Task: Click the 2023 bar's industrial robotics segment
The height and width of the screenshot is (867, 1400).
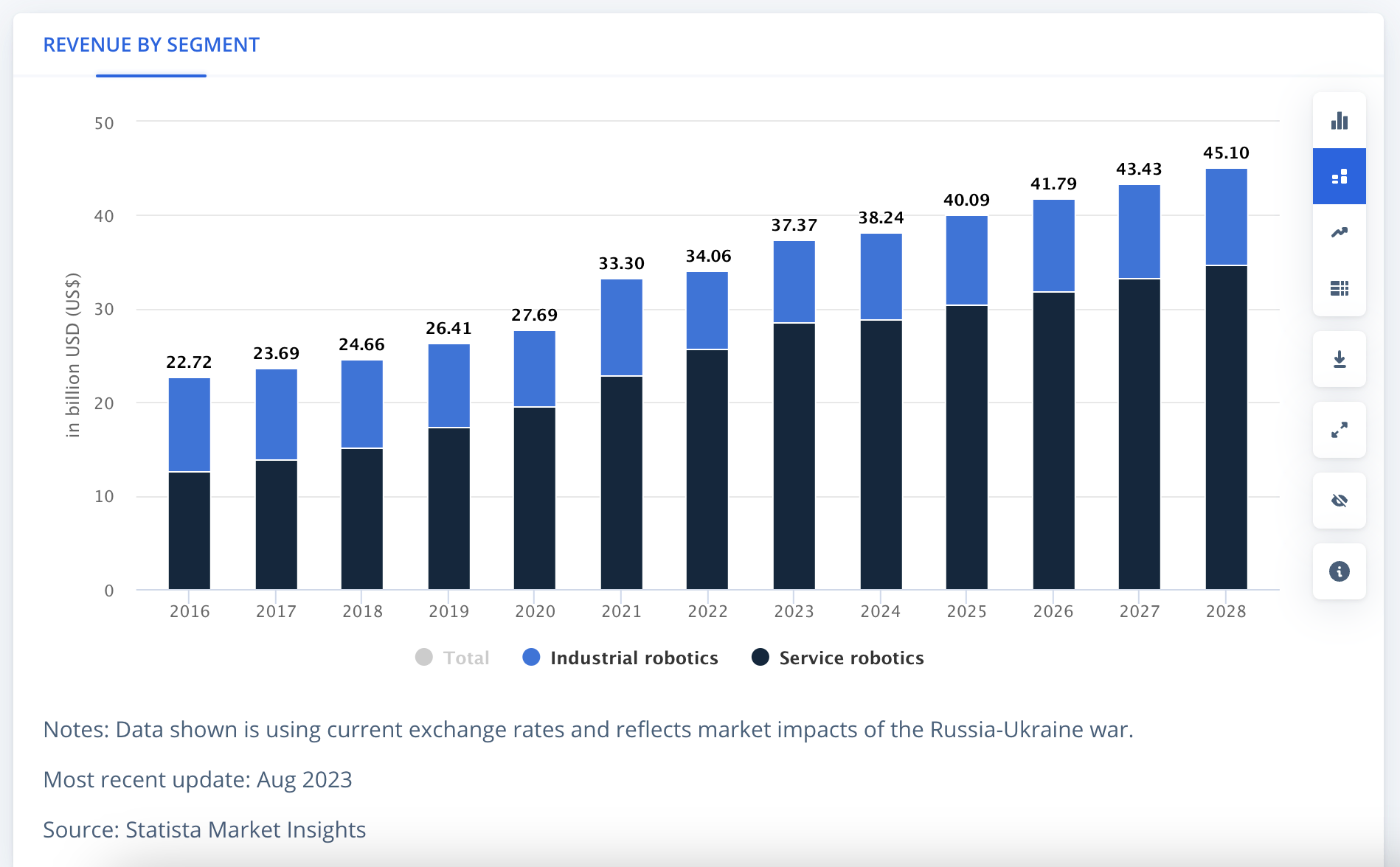Action: click(x=794, y=282)
